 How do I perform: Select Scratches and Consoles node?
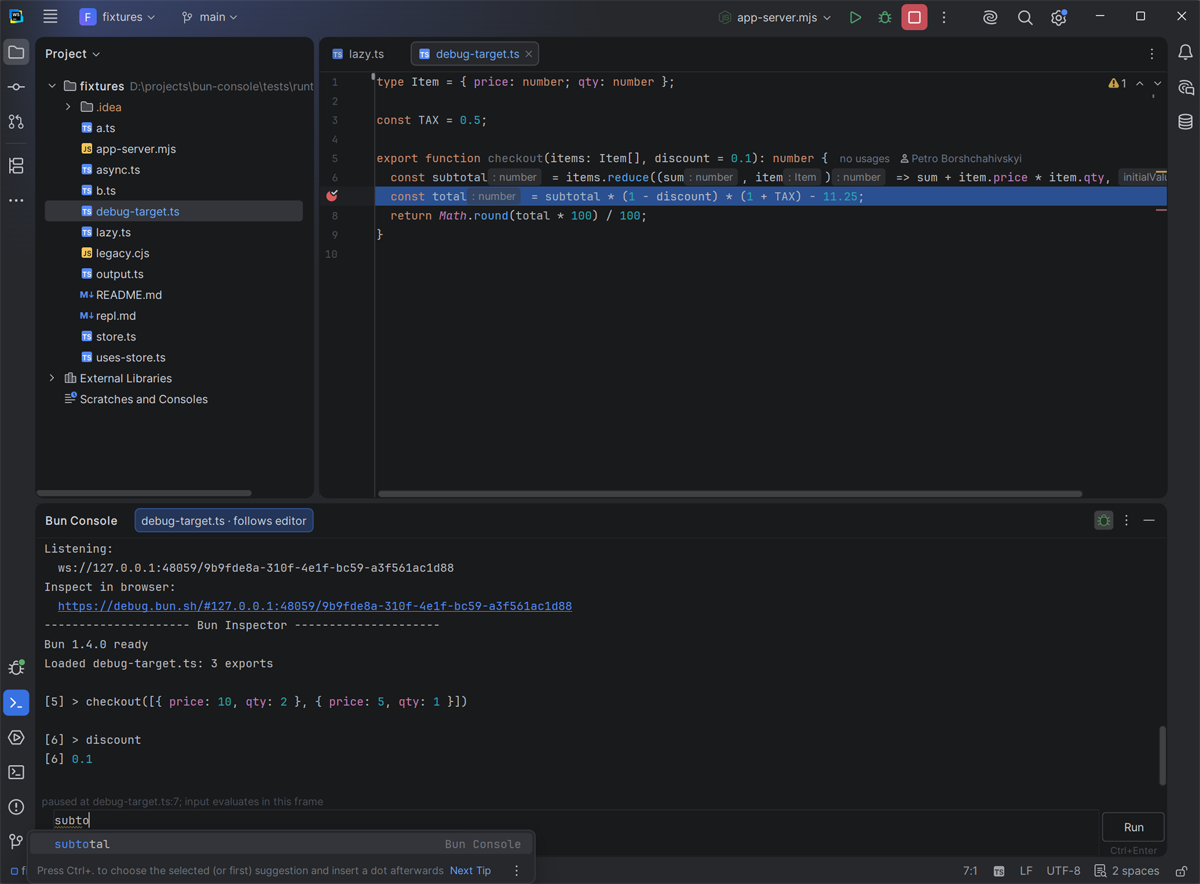[x=143, y=399]
